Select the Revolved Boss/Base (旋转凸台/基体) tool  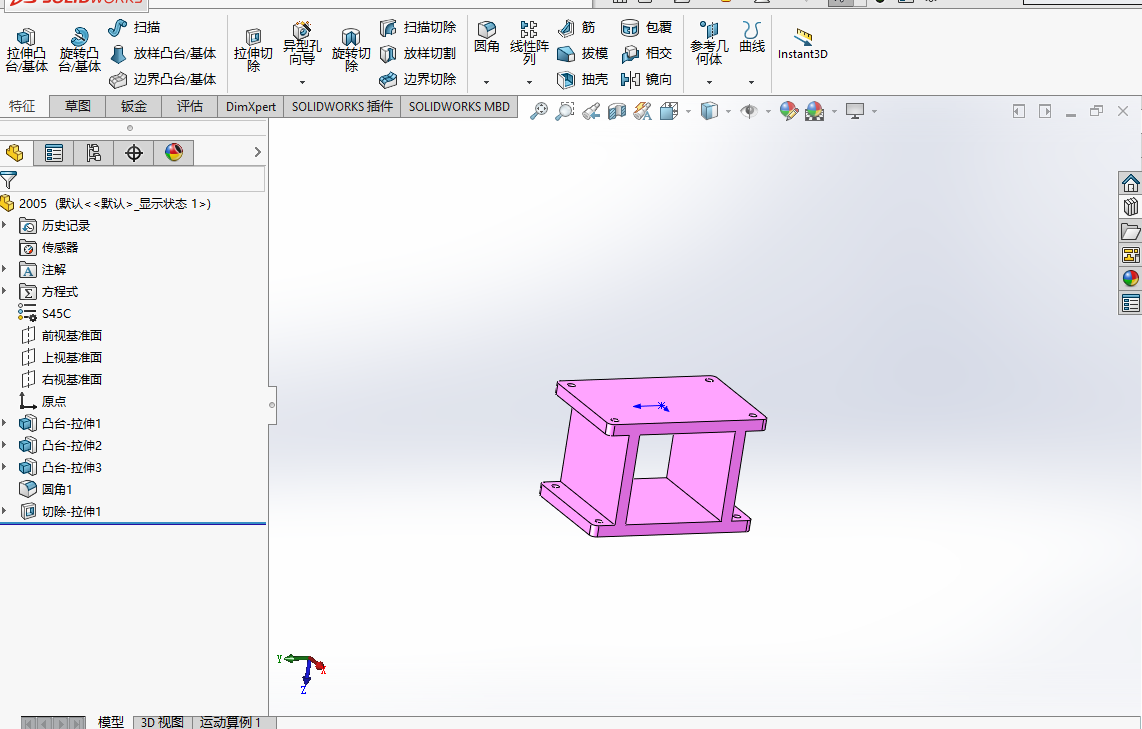click(79, 50)
